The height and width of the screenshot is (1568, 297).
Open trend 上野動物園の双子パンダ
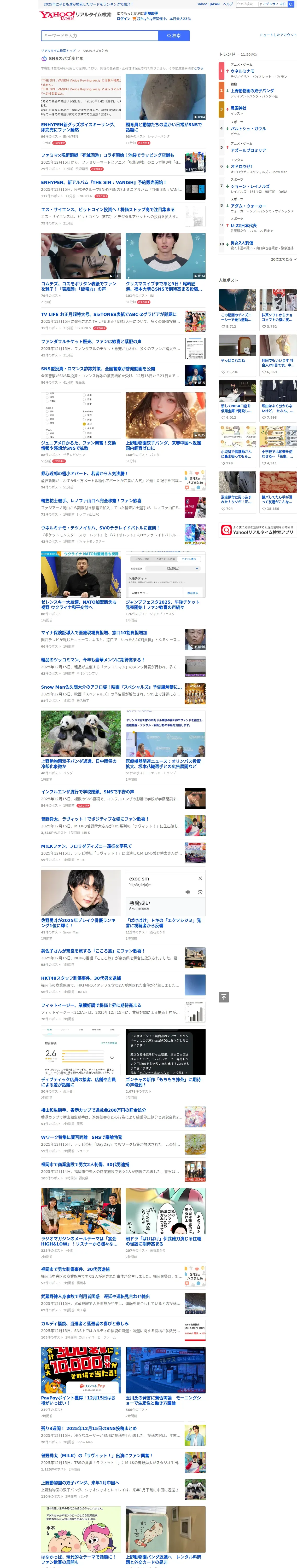253,91
